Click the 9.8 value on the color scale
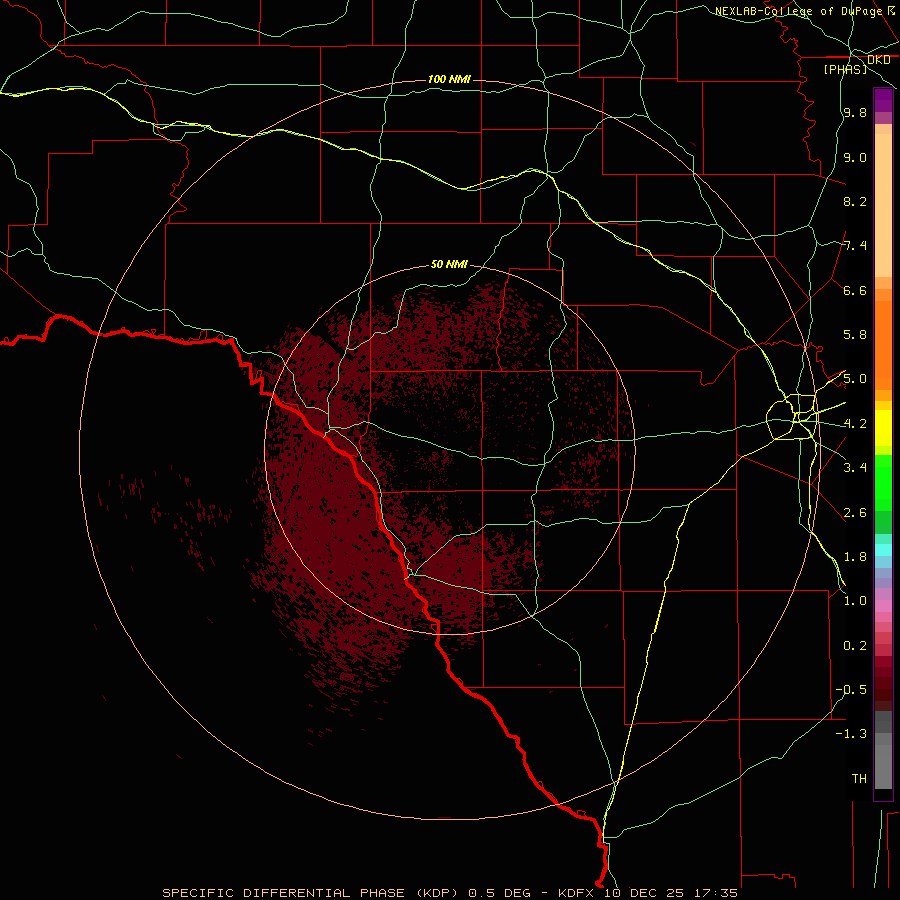The height and width of the screenshot is (900, 900). [855, 112]
